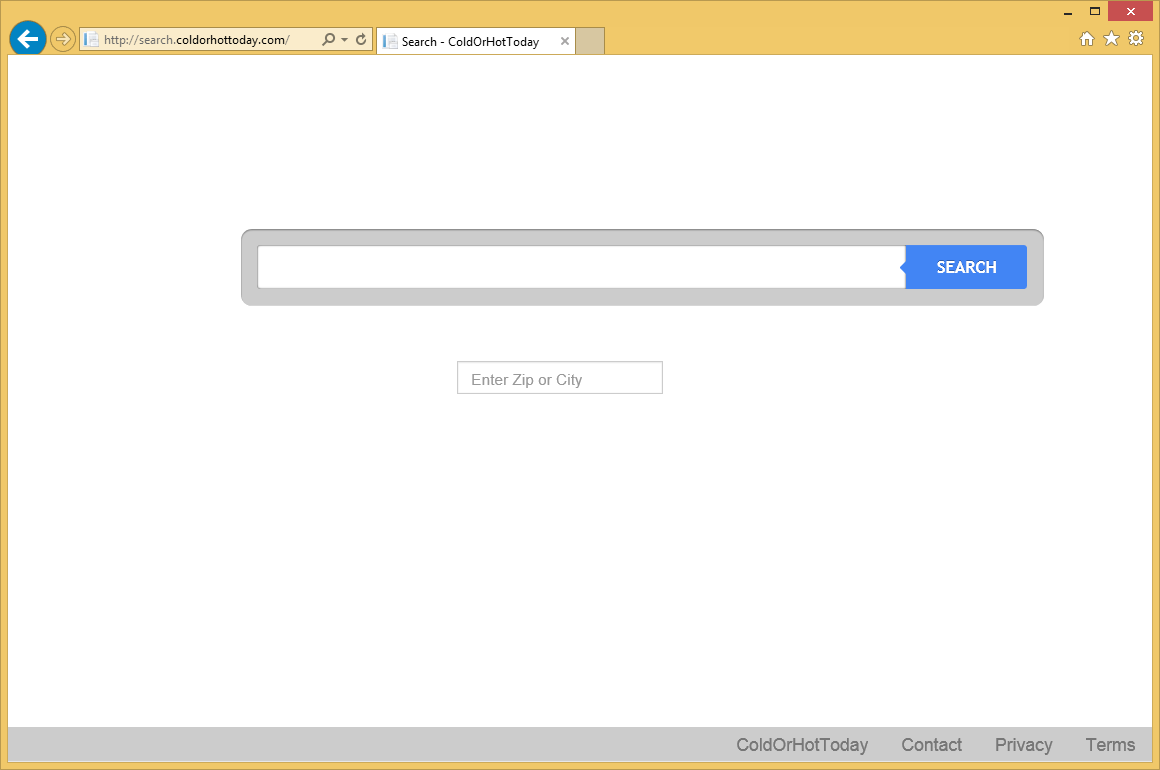Click the blue SEARCH button
The height and width of the screenshot is (770, 1160).
click(x=965, y=267)
